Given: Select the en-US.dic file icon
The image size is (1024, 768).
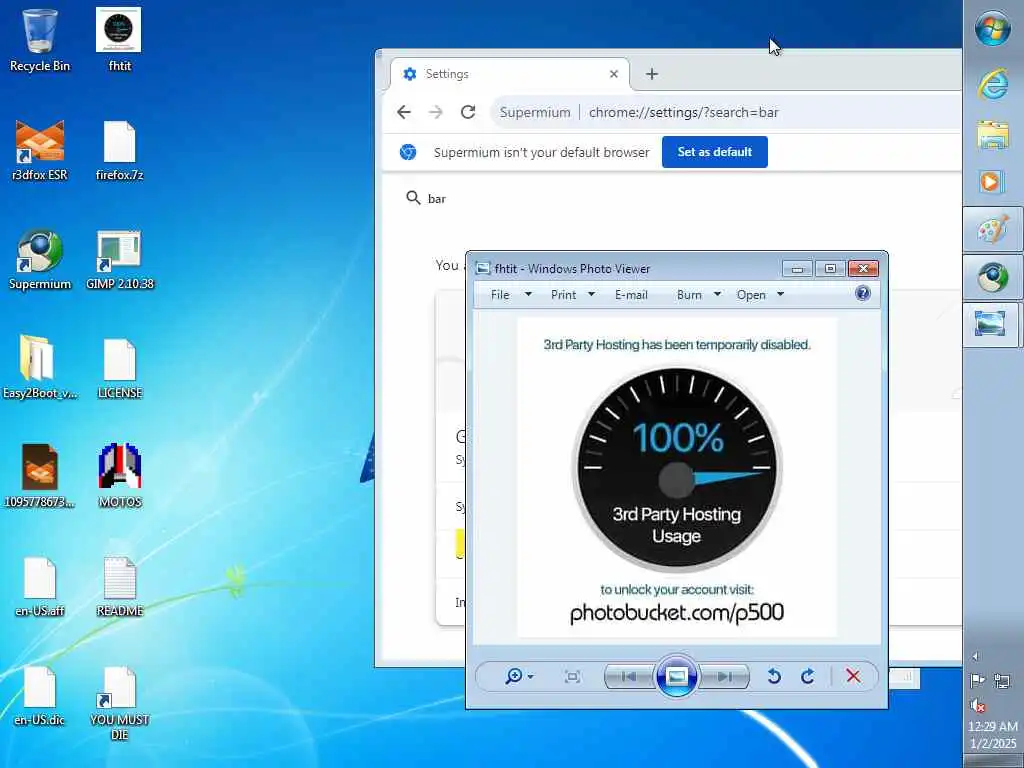Looking at the screenshot, I should pyautogui.click(x=40, y=695).
